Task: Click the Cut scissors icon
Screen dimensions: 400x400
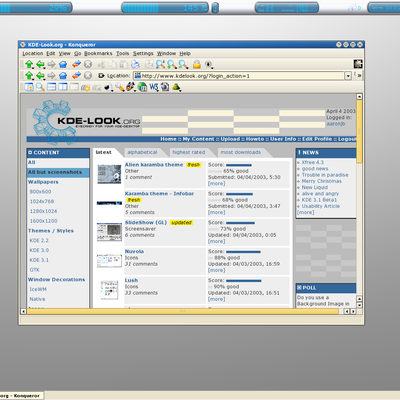Action: pos(101,64)
